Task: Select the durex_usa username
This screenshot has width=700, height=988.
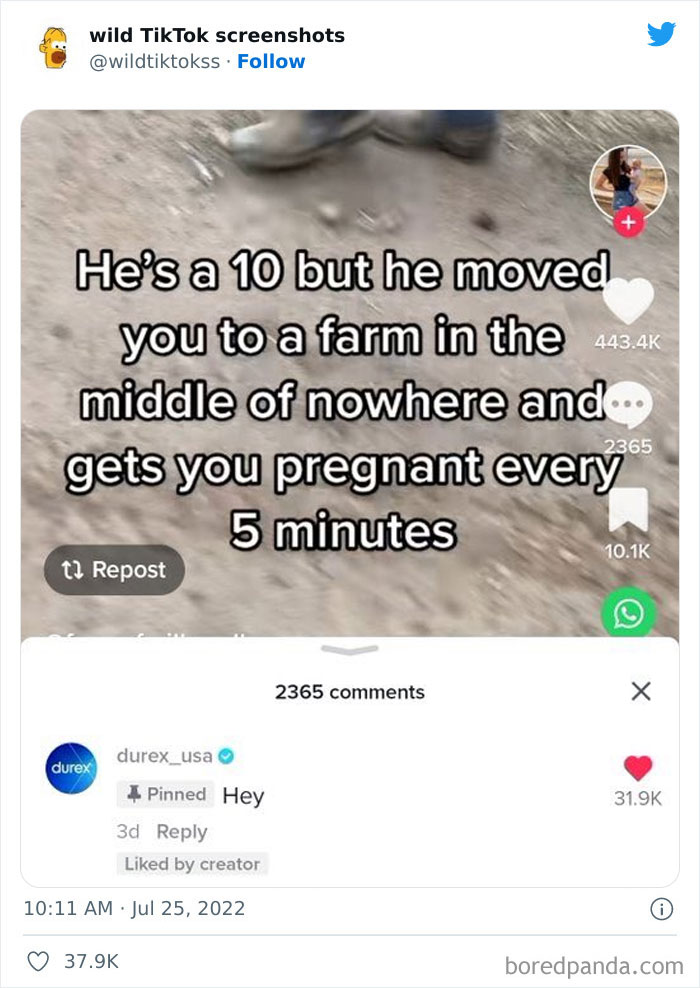Action: [x=164, y=755]
